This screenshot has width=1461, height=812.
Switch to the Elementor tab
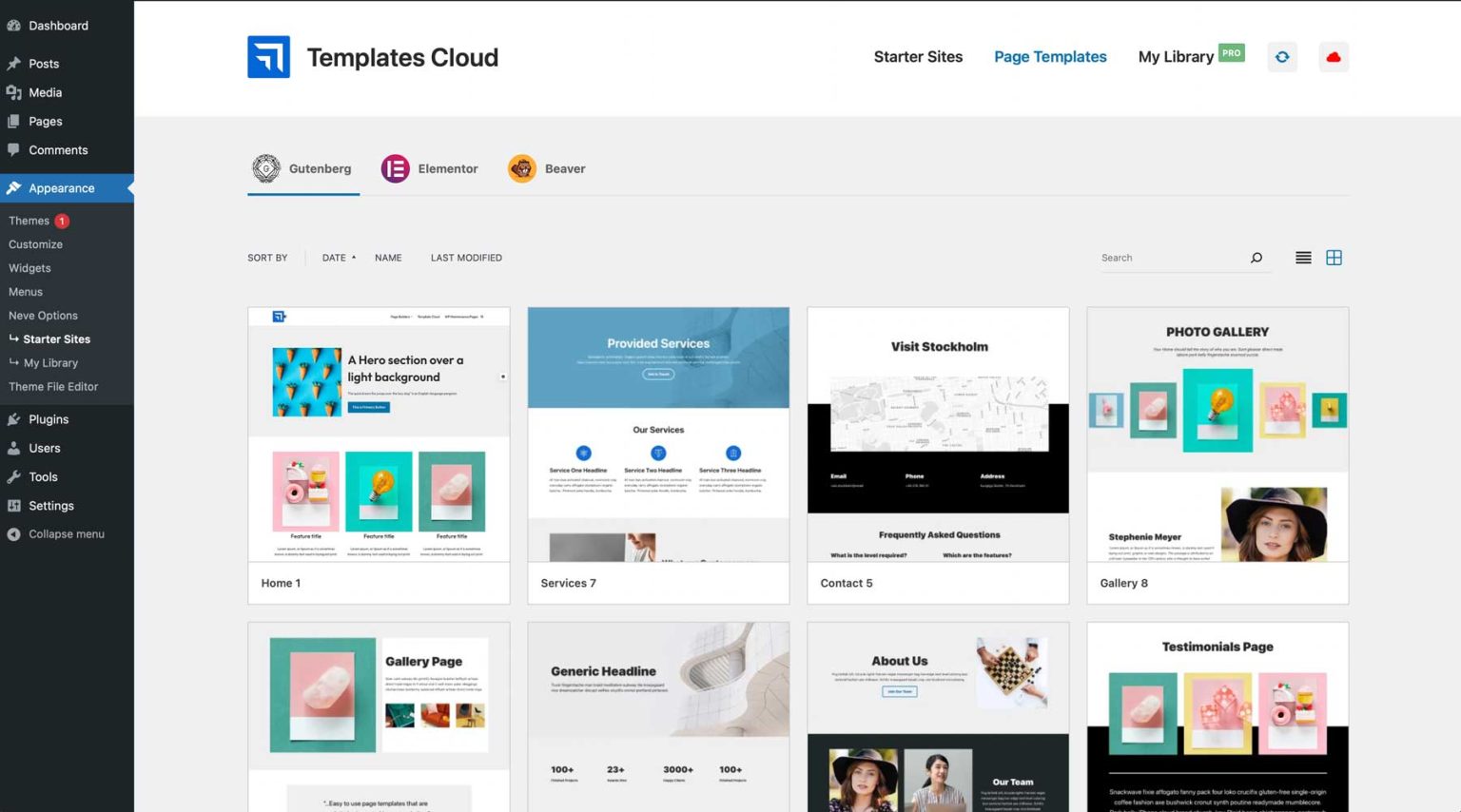tap(430, 168)
